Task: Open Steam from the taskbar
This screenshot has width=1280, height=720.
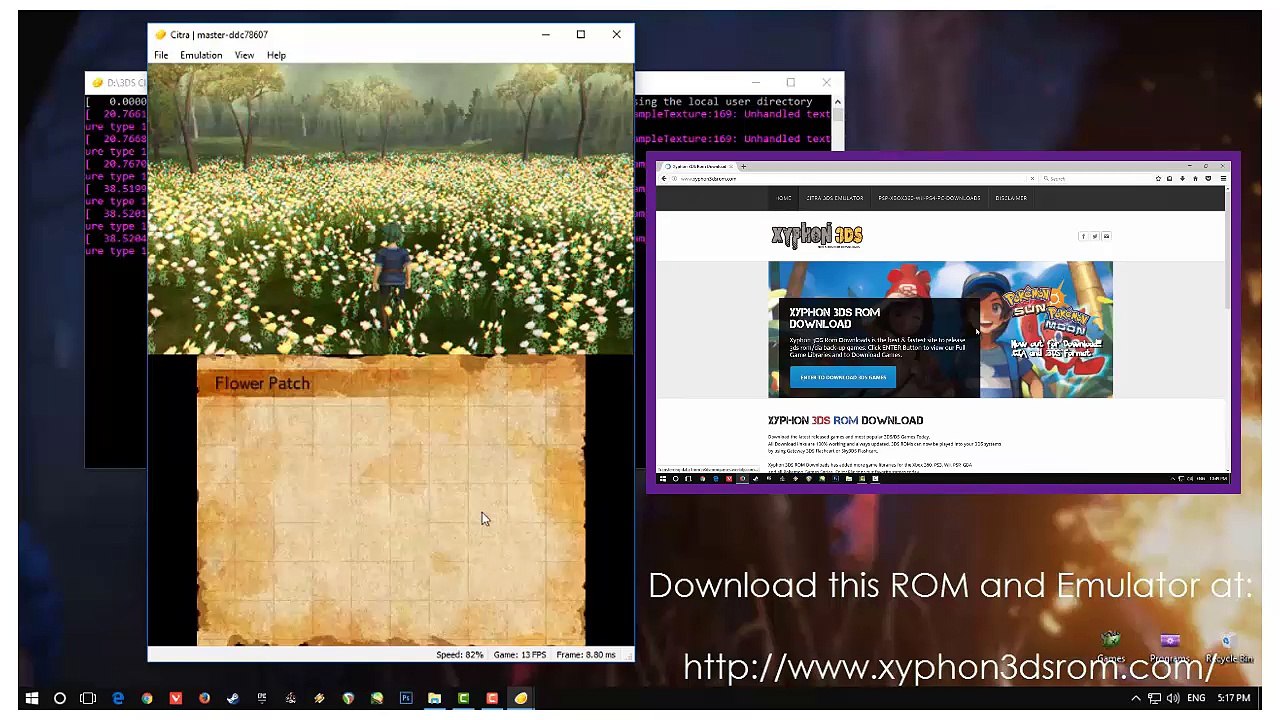Action: (233, 698)
